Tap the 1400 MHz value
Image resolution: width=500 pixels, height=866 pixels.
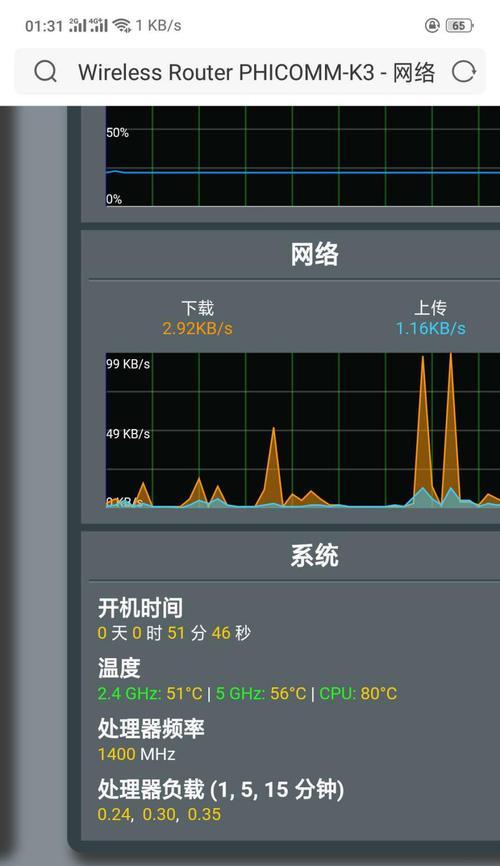pyautogui.click(x=136, y=754)
